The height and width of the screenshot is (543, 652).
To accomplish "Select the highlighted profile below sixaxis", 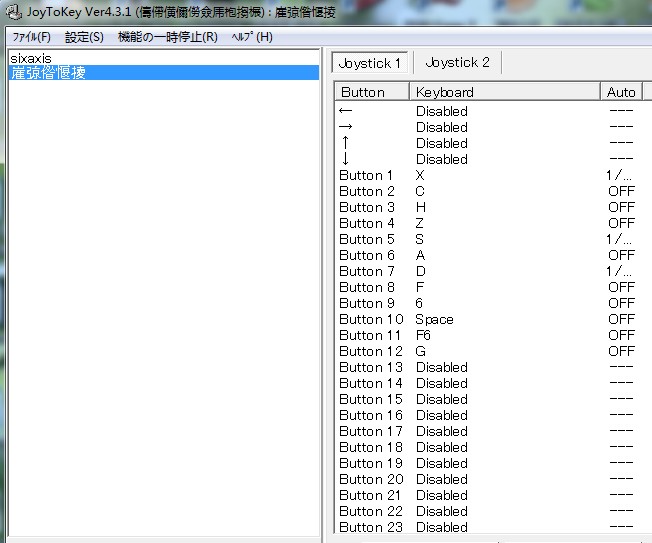I will click(48, 73).
